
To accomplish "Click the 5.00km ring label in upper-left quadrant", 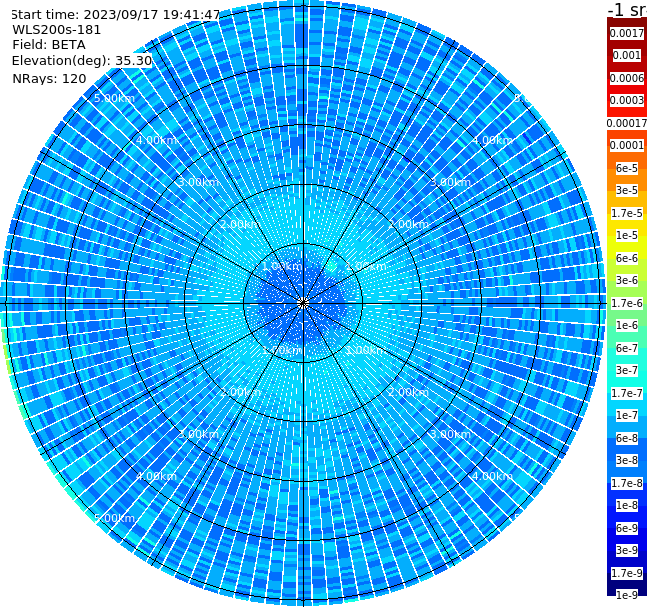I will [114, 98].
